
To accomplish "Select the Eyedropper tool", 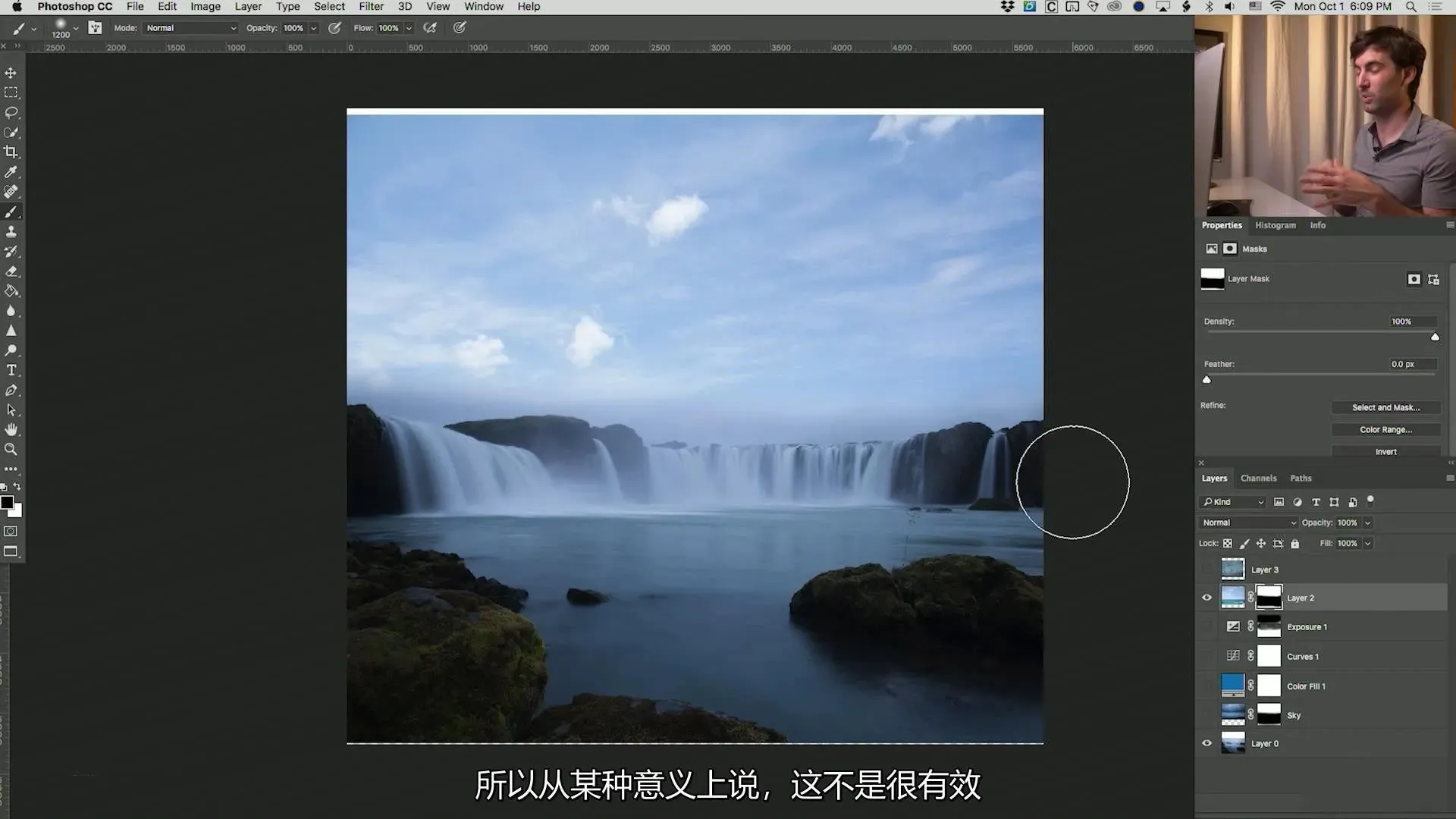I will 11,172.
